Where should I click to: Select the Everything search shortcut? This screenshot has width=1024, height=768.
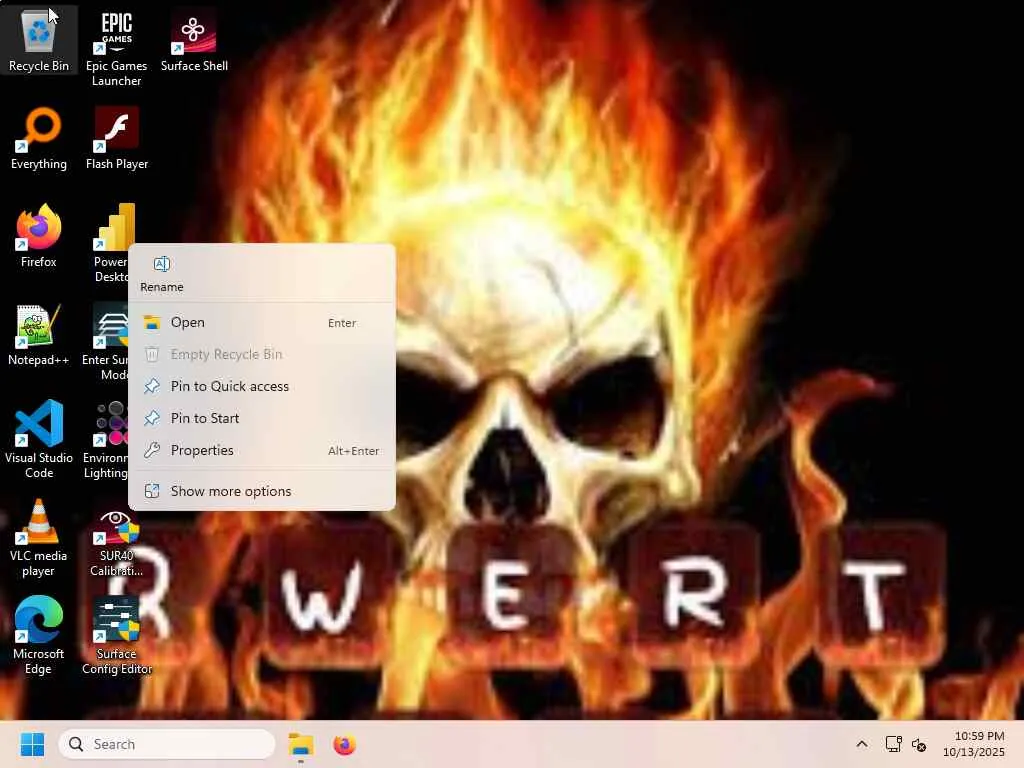(x=39, y=138)
